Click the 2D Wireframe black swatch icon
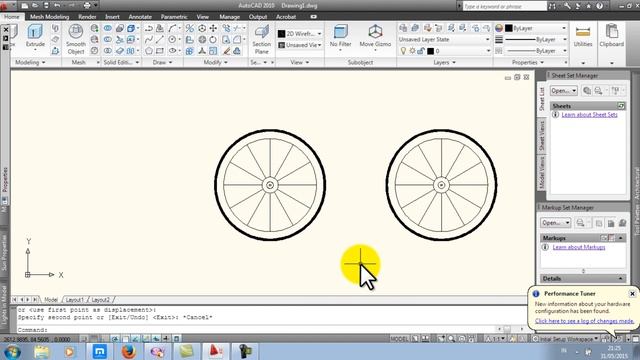640x360 pixels. pos(281,34)
